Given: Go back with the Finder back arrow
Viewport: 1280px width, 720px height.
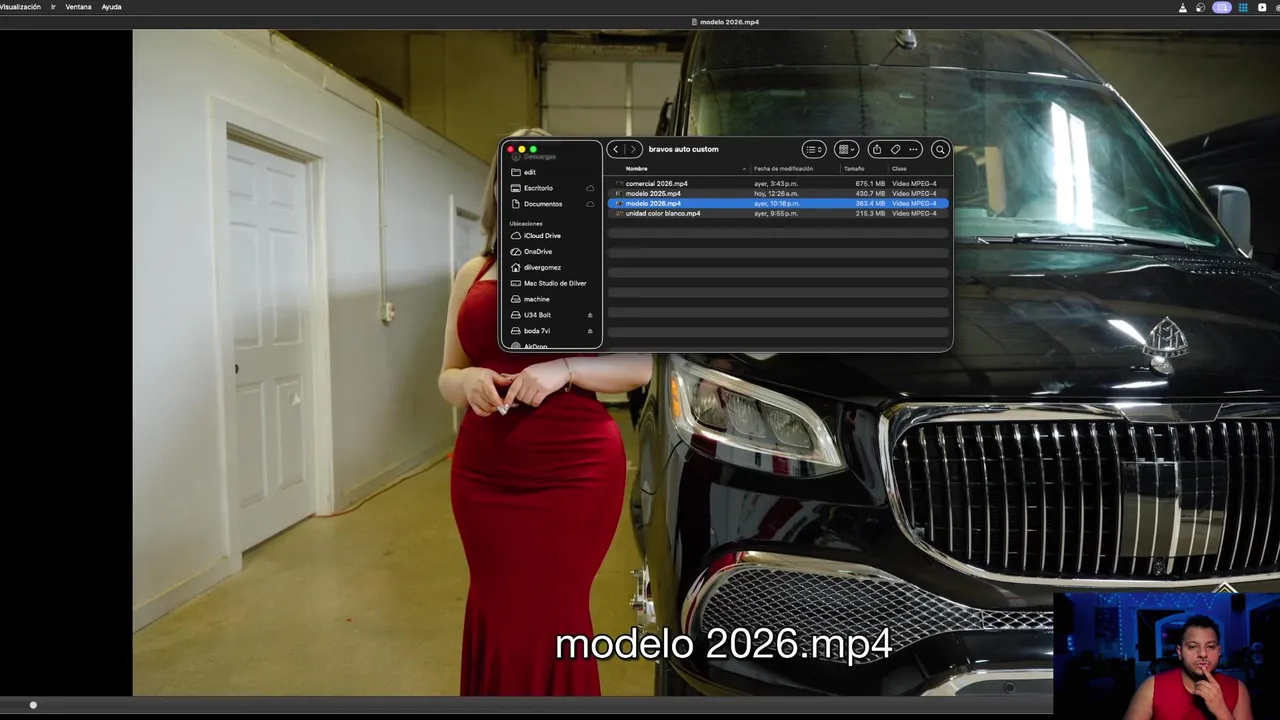Looking at the screenshot, I should tap(615, 149).
